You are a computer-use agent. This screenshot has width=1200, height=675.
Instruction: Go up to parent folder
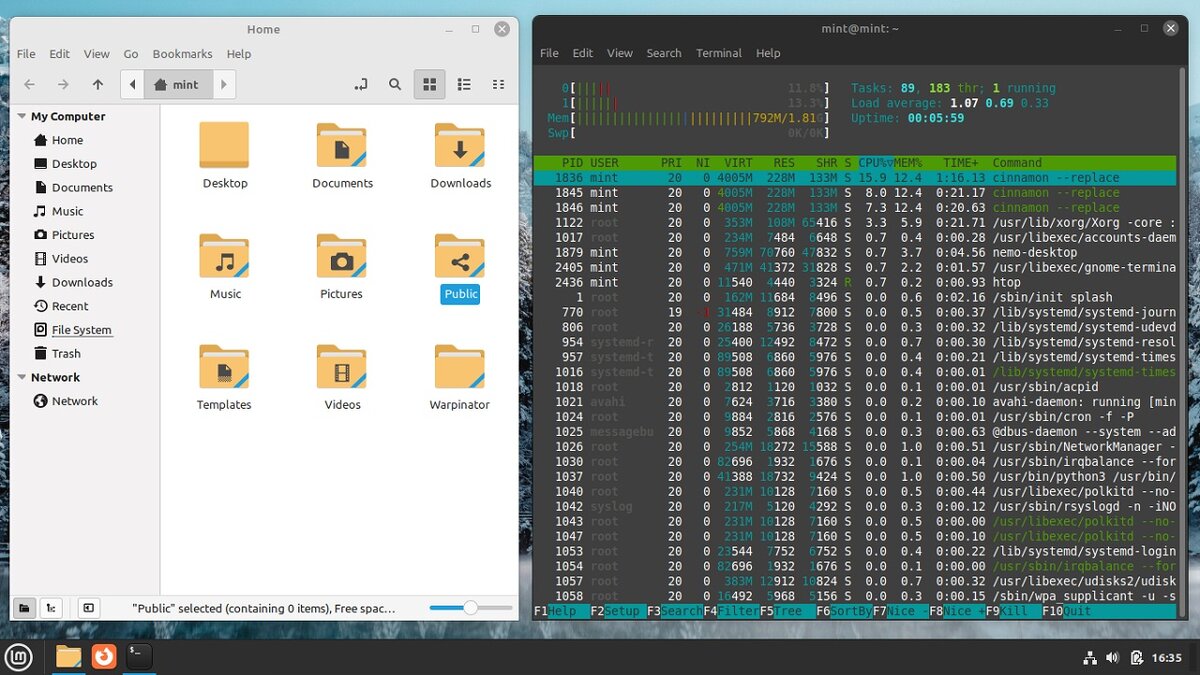(x=97, y=85)
